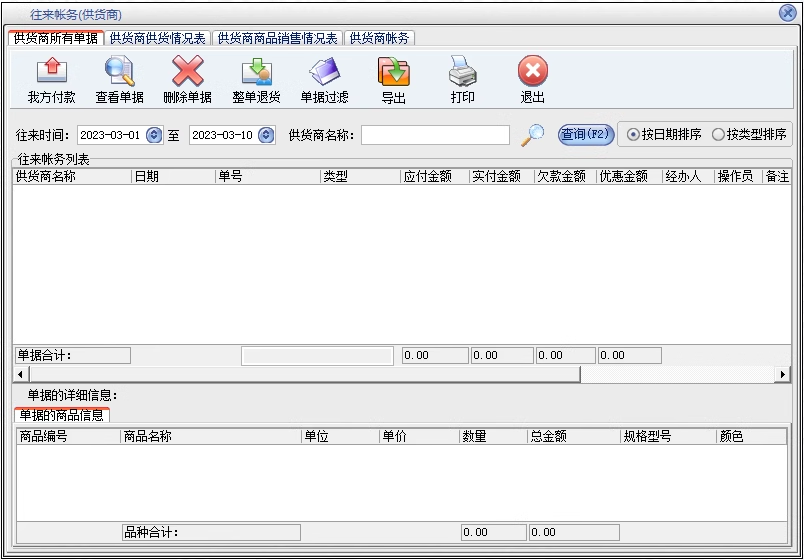Click the 我方付款 payment icon

pyautogui.click(x=52, y=71)
